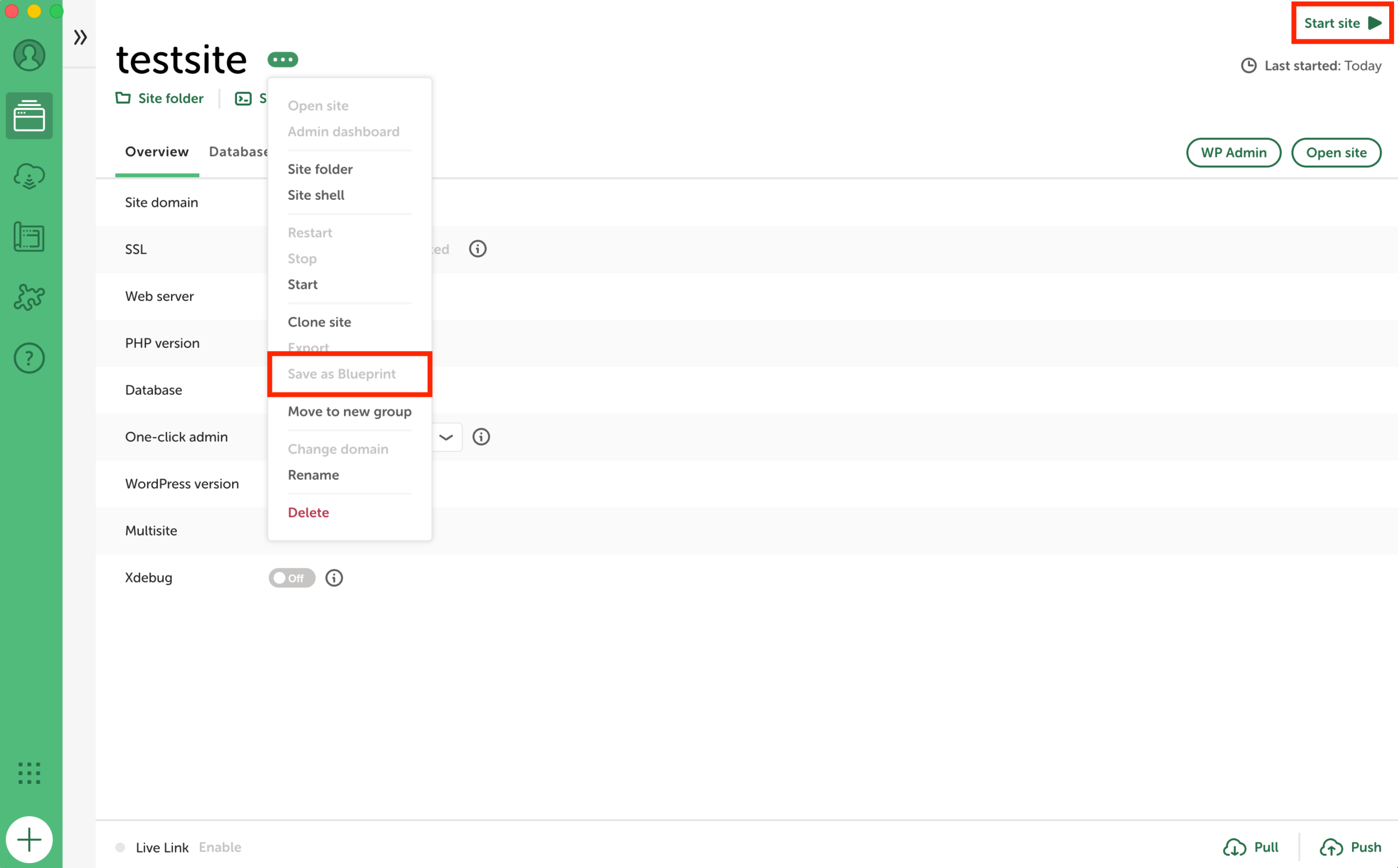The width and height of the screenshot is (1398, 868).
Task: Switch to the Database tab
Action: (238, 152)
